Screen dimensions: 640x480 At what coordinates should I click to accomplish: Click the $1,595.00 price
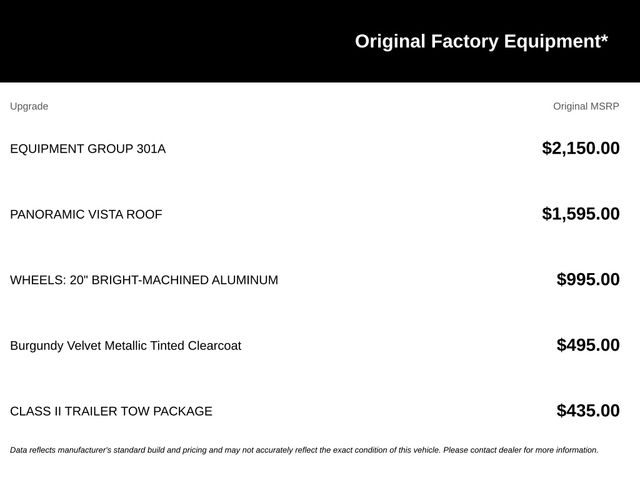[581, 214]
